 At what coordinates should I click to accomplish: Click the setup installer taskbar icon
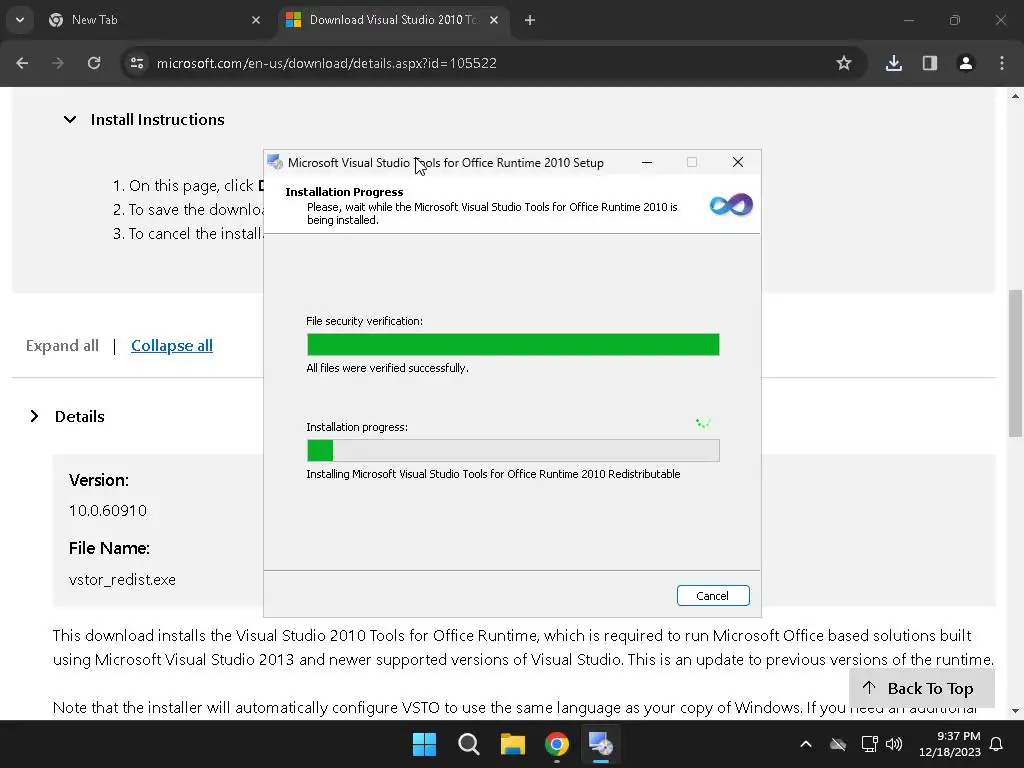click(x=601, y=744)
